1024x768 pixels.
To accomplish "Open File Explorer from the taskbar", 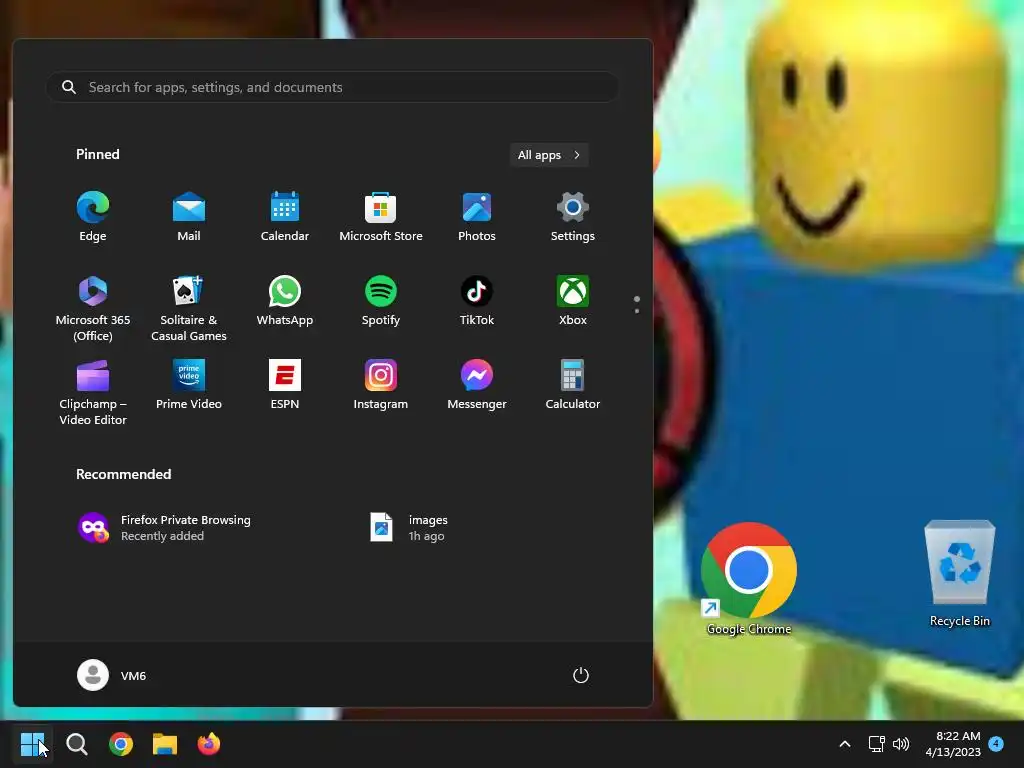I will [165, 744].
